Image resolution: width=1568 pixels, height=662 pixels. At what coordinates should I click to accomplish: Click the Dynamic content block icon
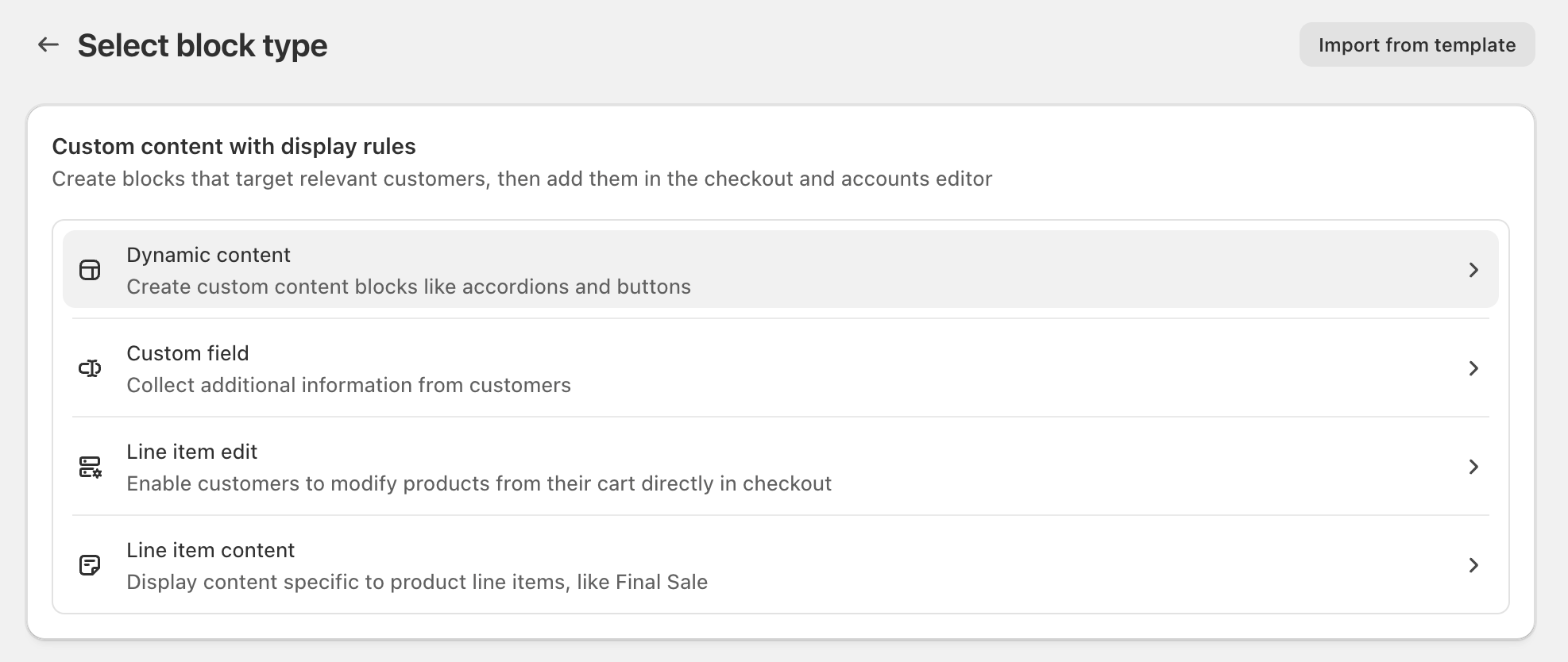click(x=90, y=270)
